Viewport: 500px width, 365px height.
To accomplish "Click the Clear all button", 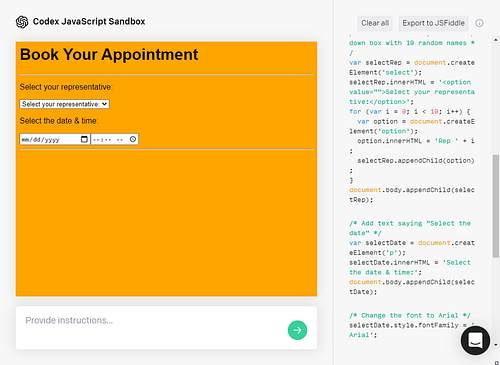I will click(x=375, y=23).
